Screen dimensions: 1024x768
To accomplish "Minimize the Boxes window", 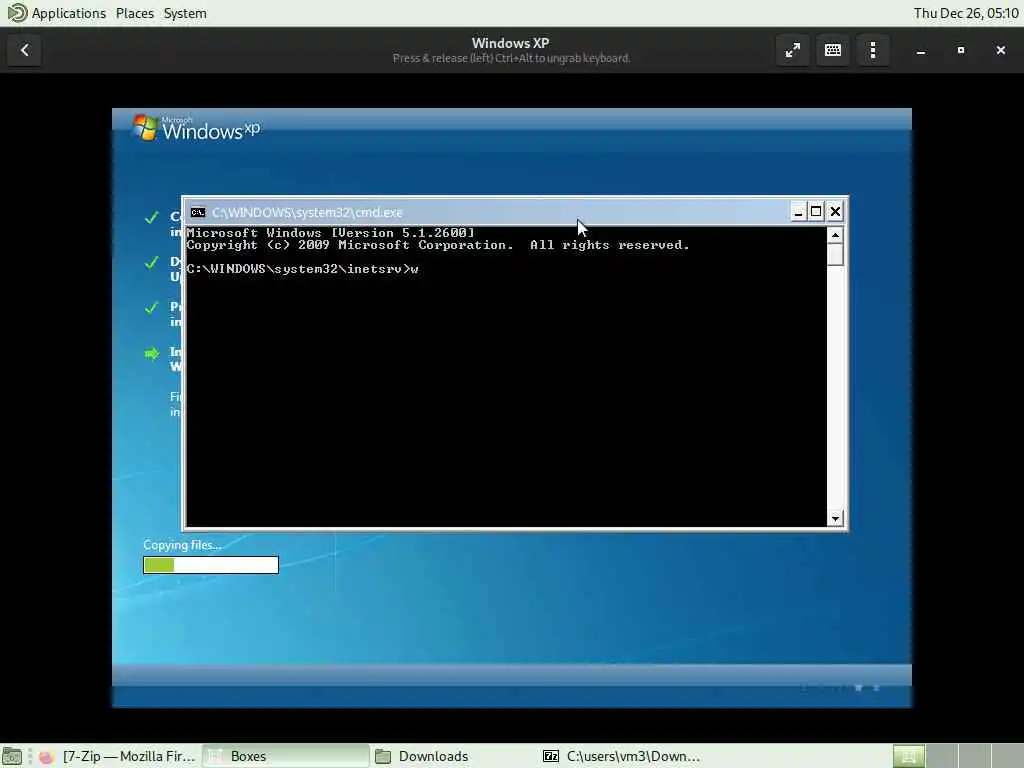I will coord(921,50).
